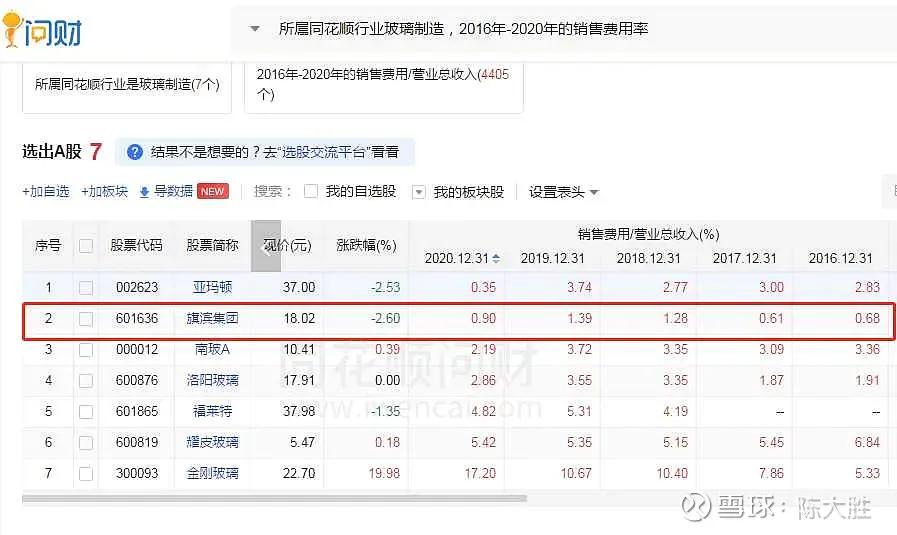Click stock code 601865
Screen dimensions: 897x535
coord(137,411)
